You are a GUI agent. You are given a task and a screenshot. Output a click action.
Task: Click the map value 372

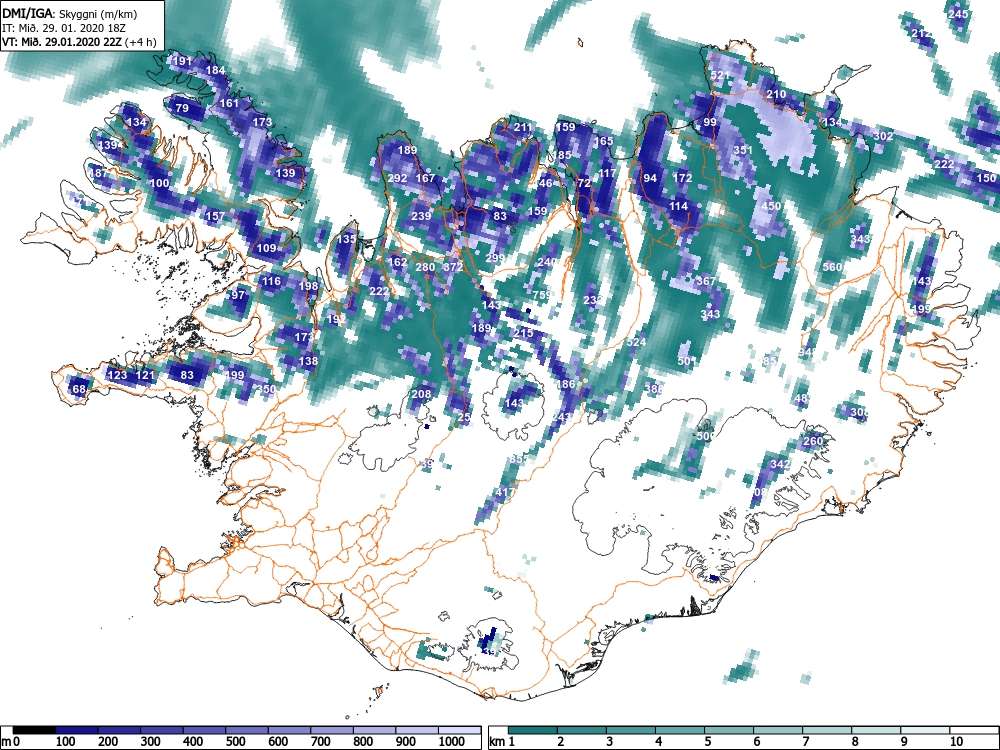pyautogui.click(x=453, y=267)
